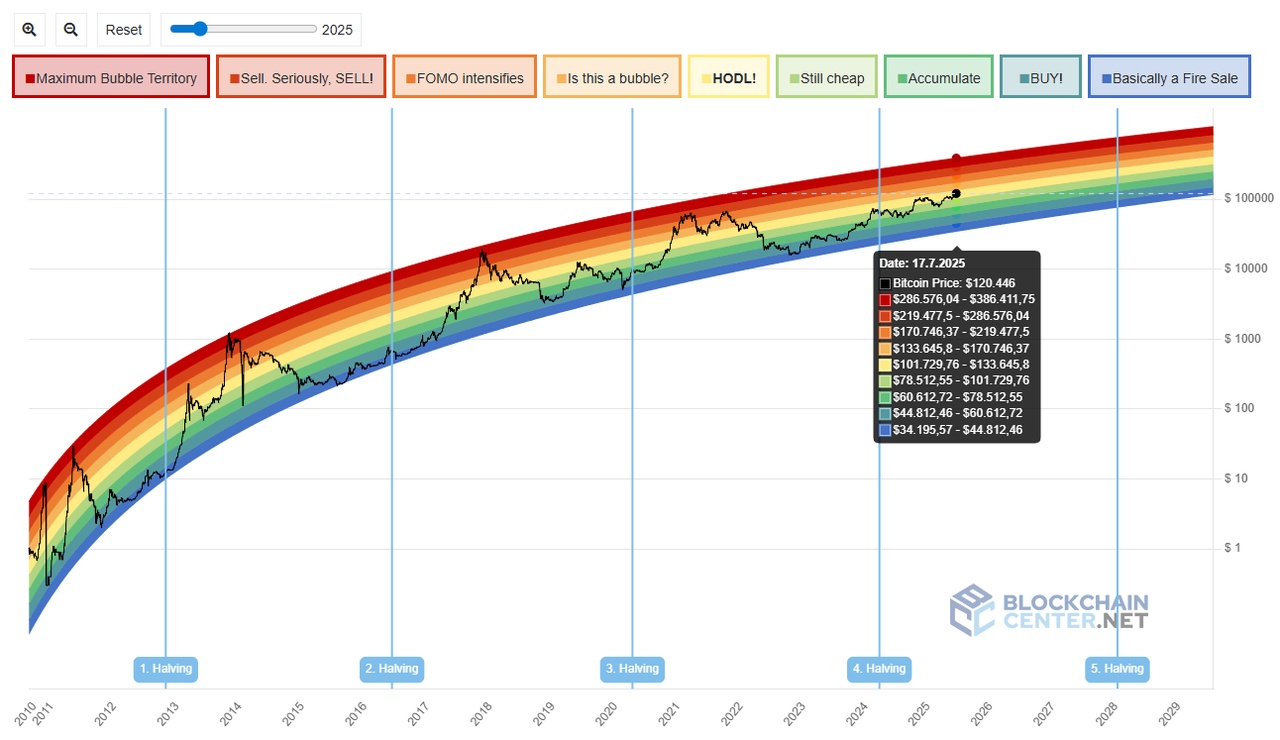Click the Date: 17.7.2025 tooltip header

point(922,263)
